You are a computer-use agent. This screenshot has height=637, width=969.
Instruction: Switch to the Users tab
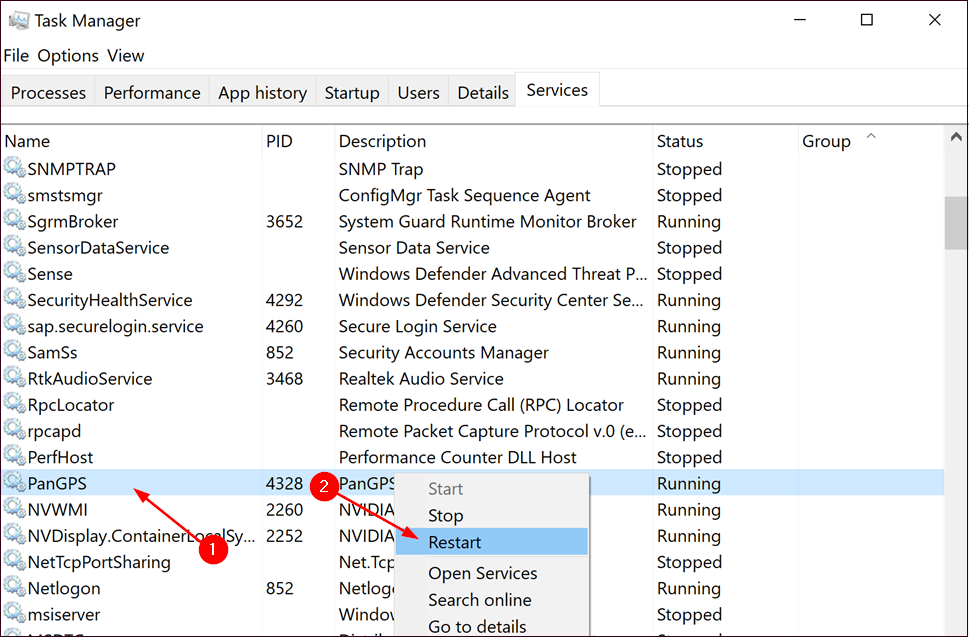coord(418,93)
